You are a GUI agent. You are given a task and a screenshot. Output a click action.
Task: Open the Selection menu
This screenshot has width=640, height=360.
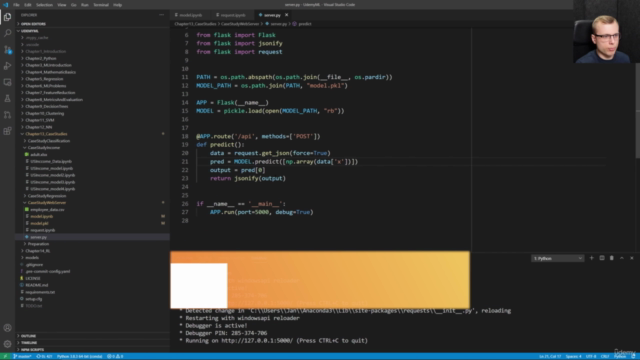[44, 5]
